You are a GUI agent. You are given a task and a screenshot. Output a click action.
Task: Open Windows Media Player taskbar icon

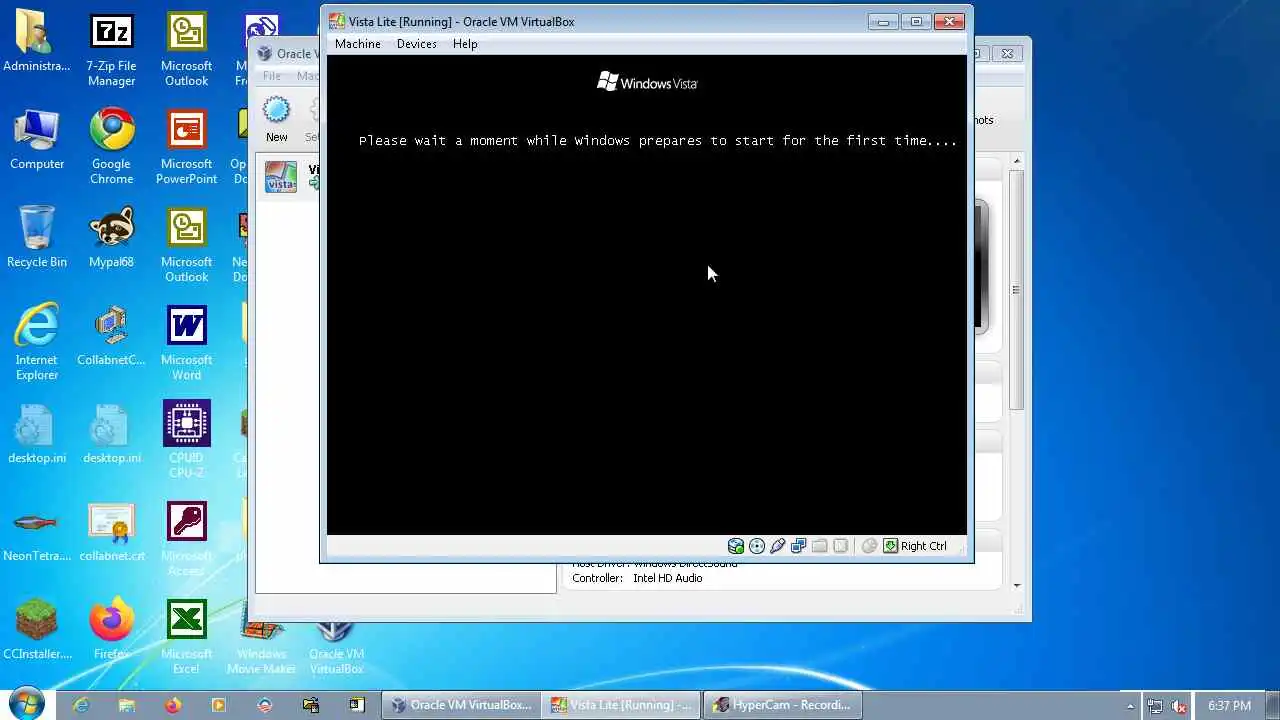point(219,705)
